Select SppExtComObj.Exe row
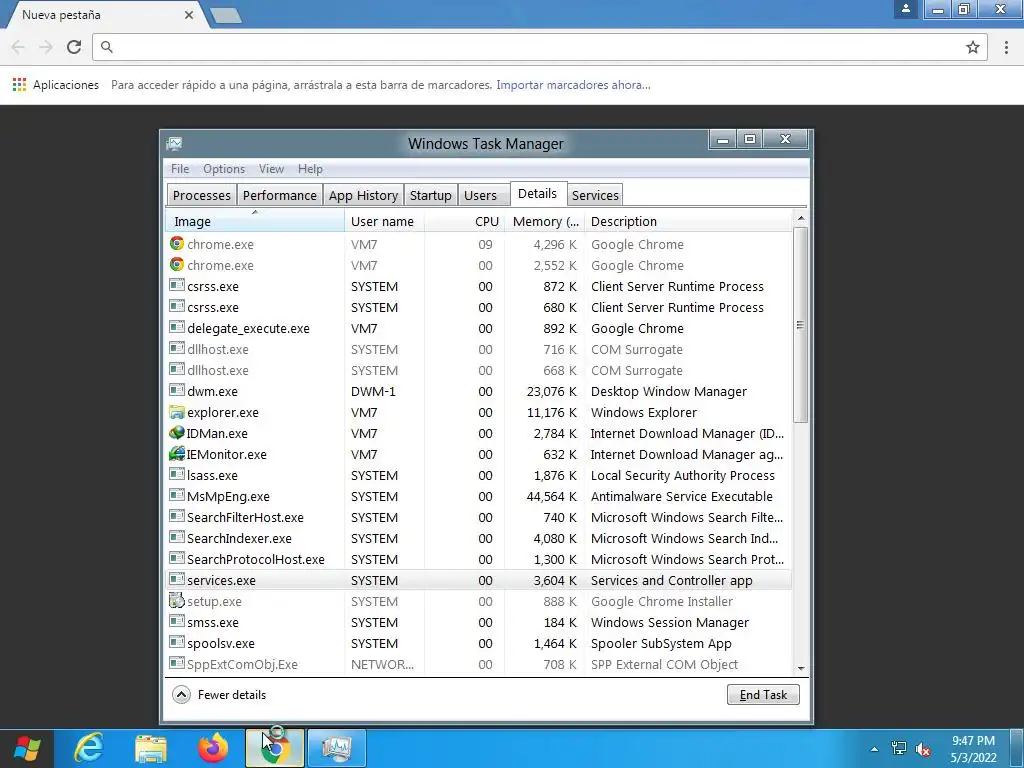The height and width of the screenshot is (768, 1024). (479, 664)
